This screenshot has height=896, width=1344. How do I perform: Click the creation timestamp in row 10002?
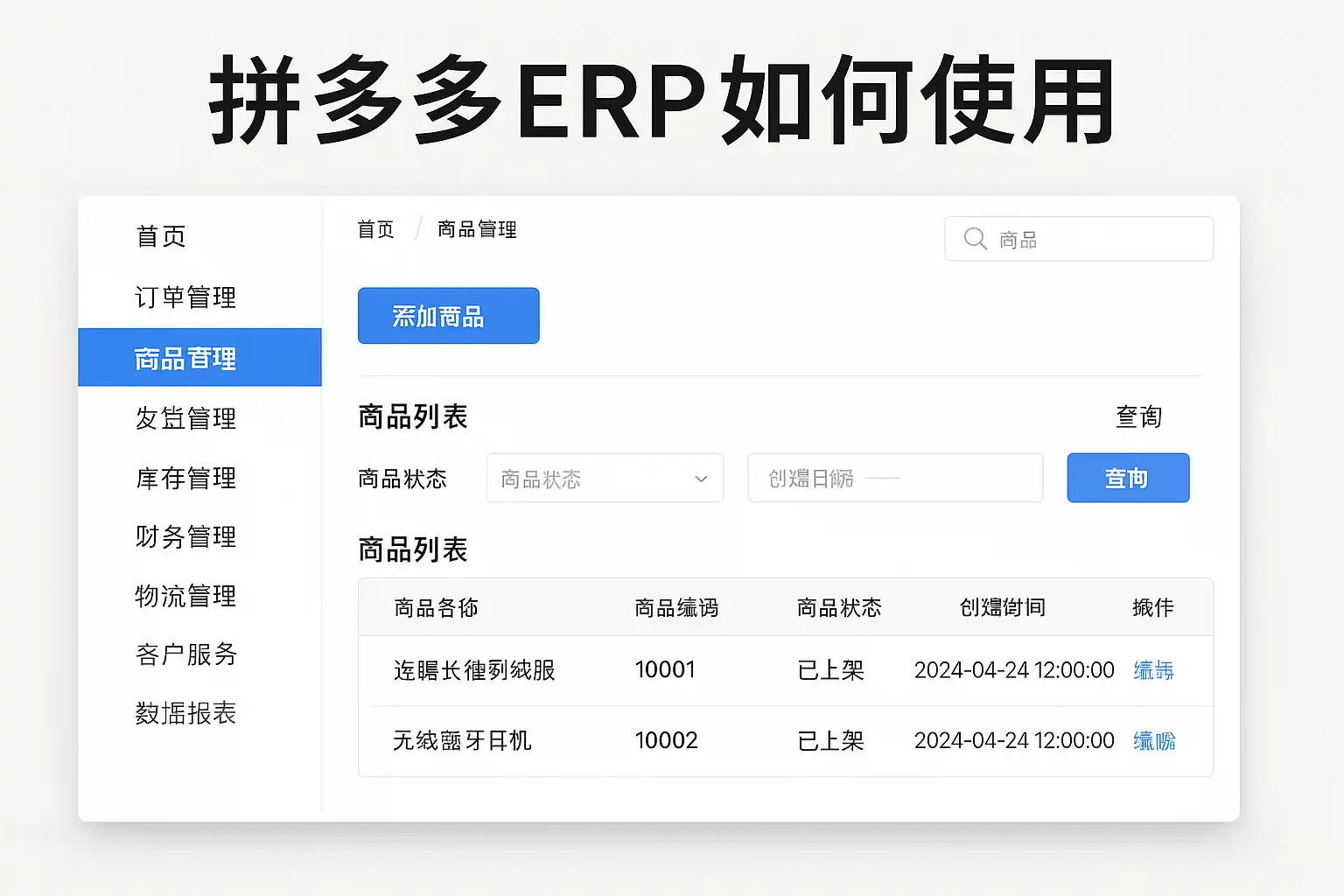(x=1014, y=741)
